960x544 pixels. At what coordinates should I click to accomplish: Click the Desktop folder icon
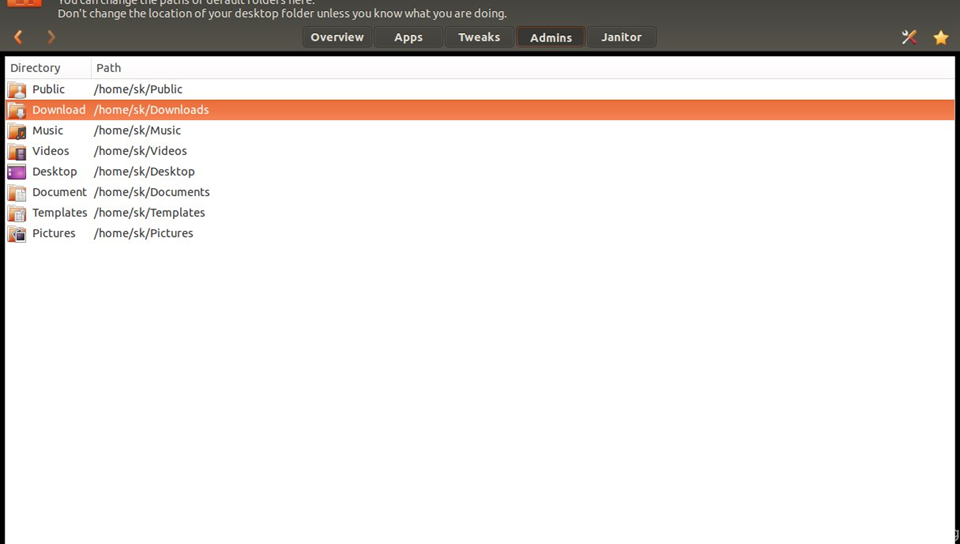pyautogui.click(x=17, y=172)
